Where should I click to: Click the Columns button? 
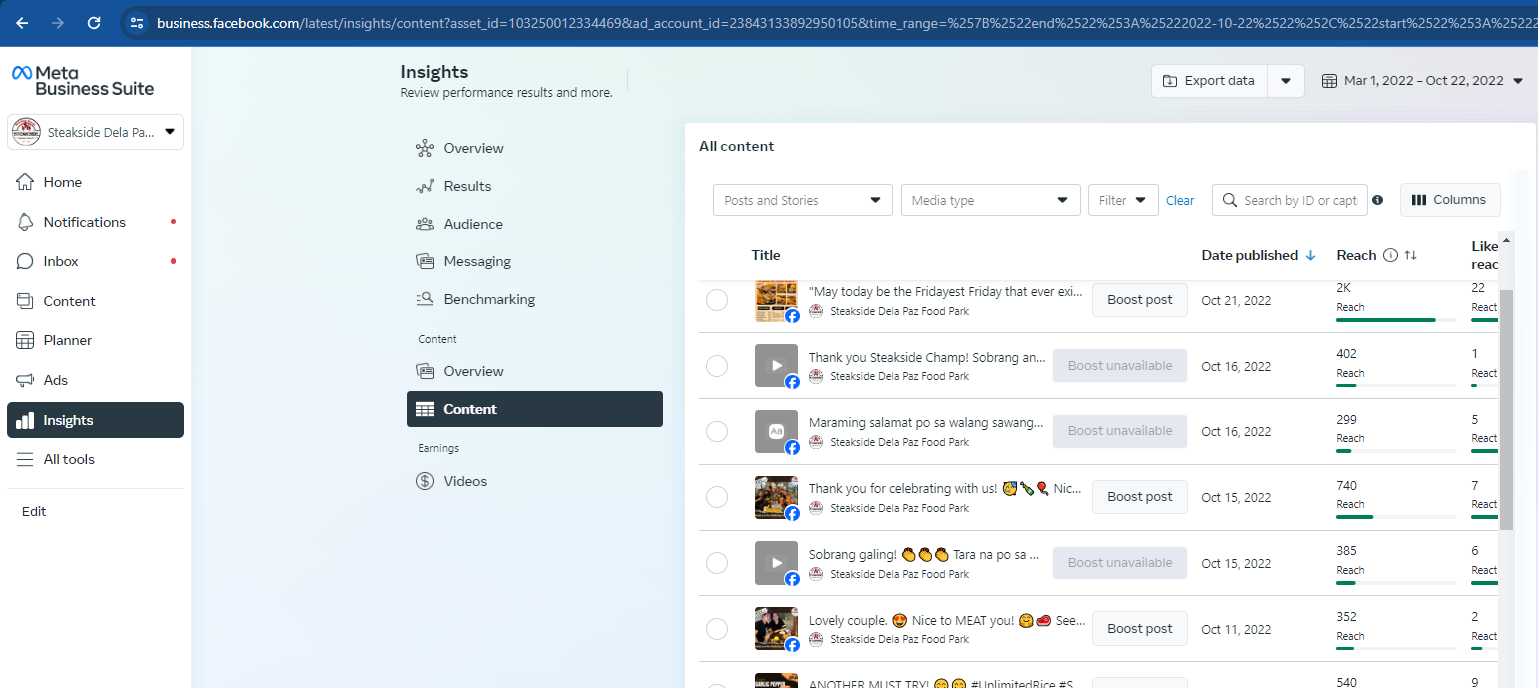click(x=1450, y=200)
